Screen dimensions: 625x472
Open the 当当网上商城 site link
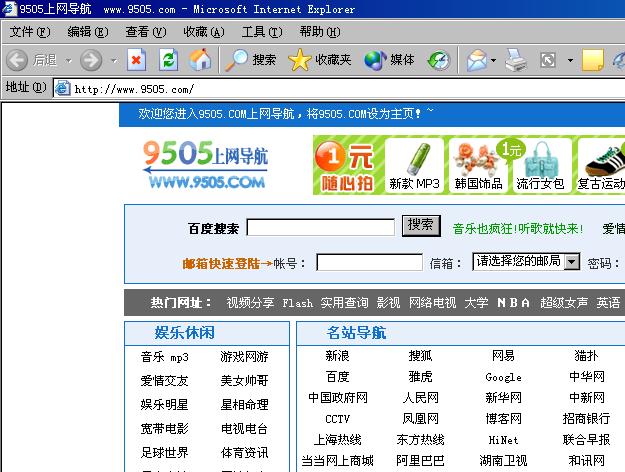click(338, 460)
